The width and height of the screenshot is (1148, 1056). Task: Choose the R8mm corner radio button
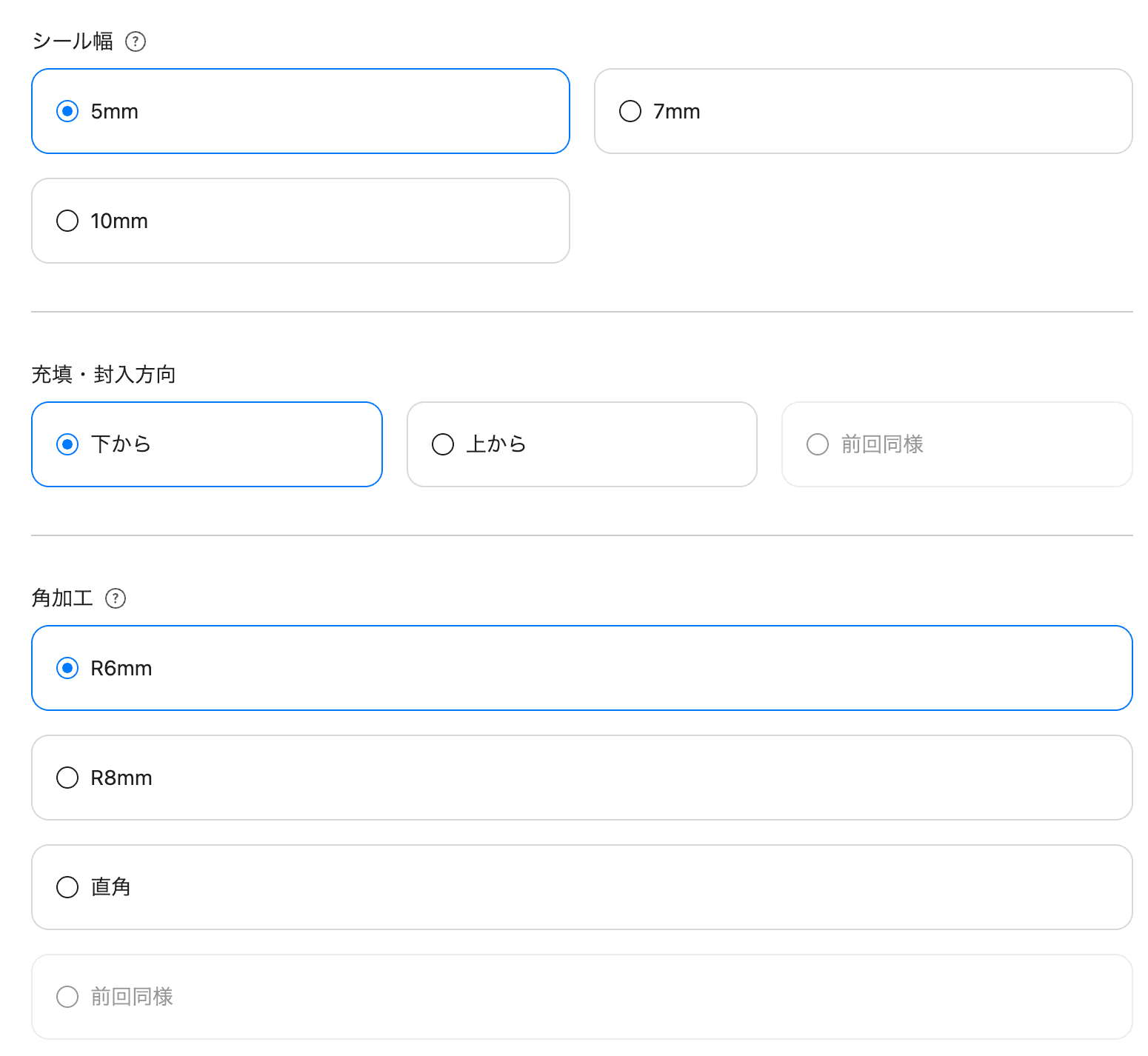coord(67,778)
